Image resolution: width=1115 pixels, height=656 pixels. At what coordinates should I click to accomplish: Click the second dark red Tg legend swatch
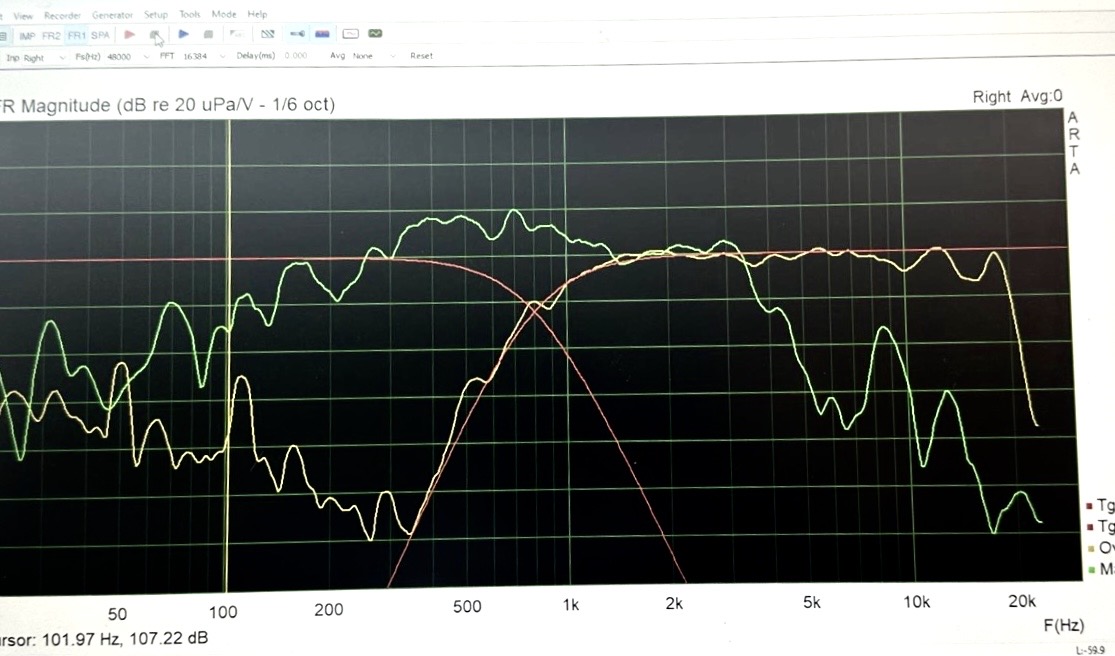(1089, 527)
